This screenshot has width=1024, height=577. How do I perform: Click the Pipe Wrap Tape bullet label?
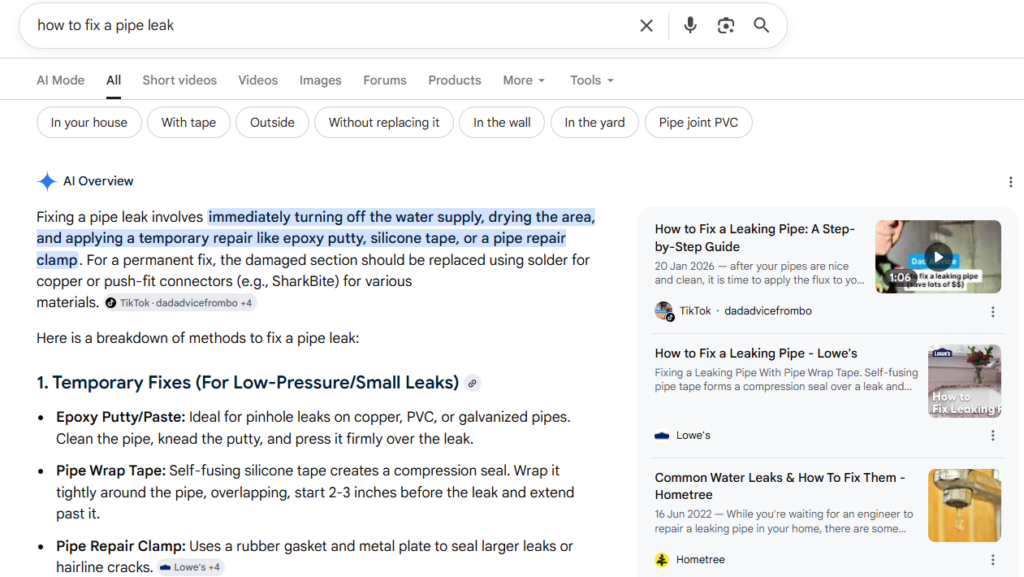[111, 471]
